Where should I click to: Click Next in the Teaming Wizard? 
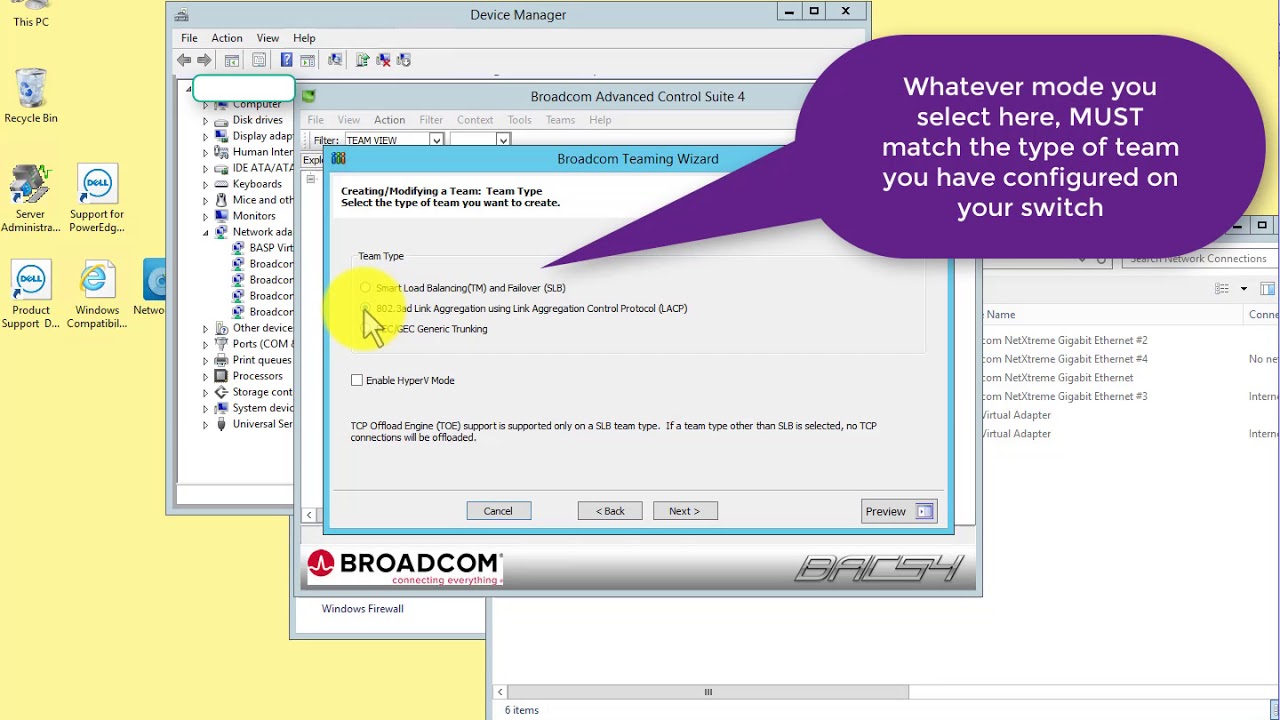click(x=685, y=511)
